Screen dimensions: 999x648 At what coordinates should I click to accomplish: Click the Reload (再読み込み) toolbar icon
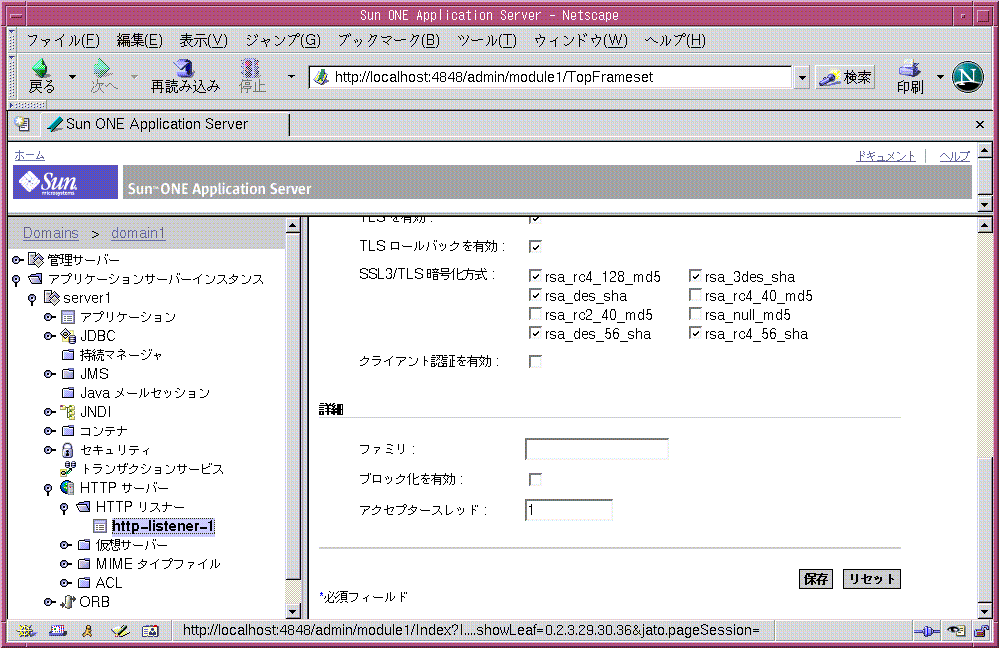click(x=184, y=68)
